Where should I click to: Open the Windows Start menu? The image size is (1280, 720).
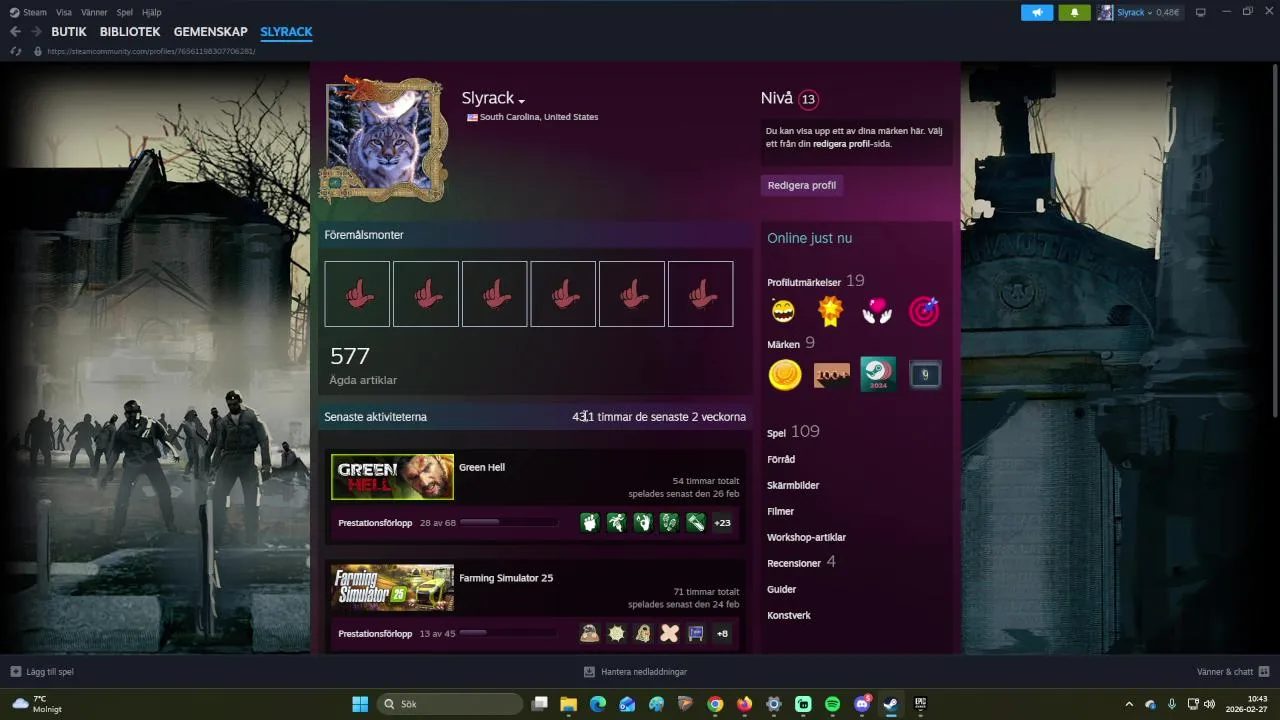click(x=360, y=704)
